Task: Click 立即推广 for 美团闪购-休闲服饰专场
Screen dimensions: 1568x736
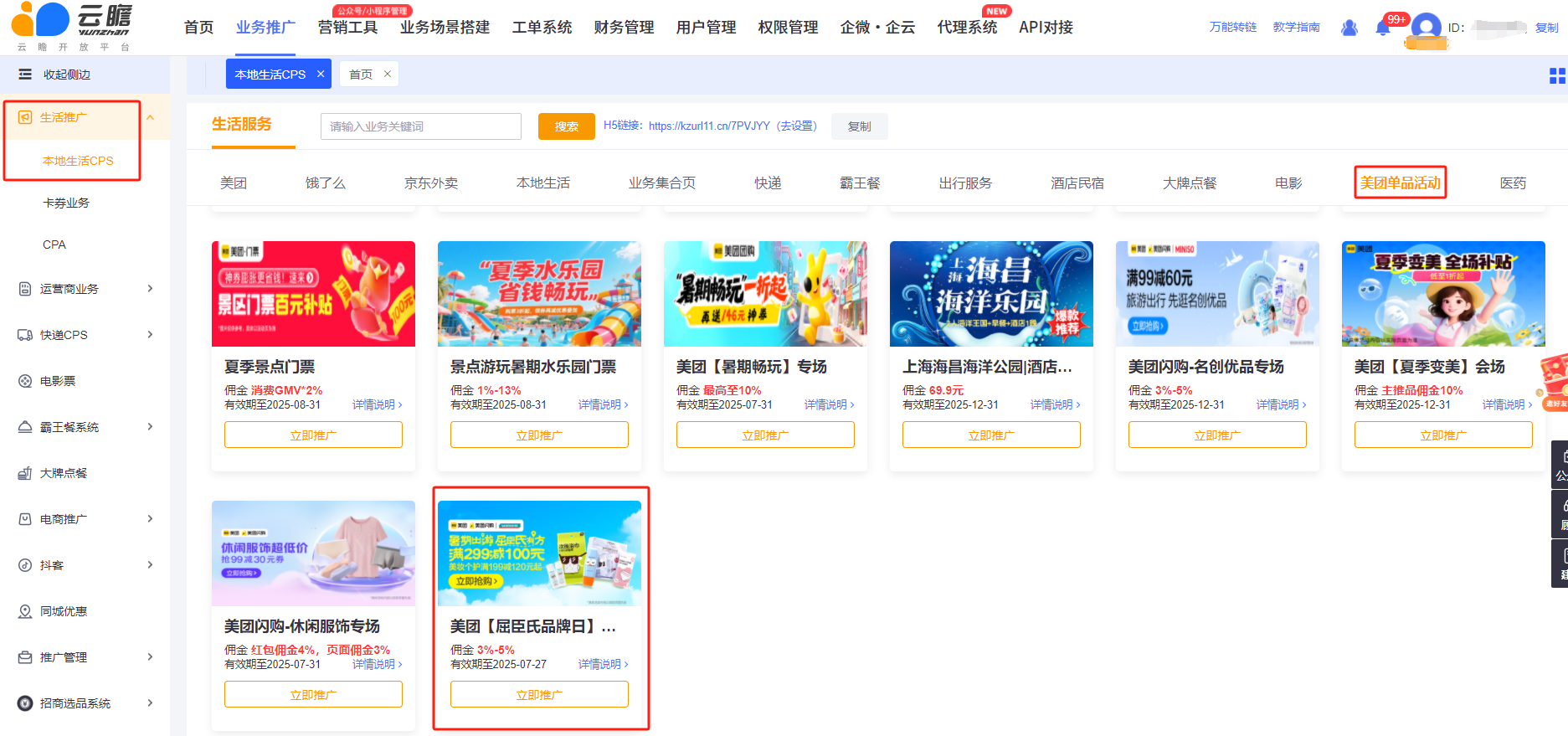Action: point(313,695)
